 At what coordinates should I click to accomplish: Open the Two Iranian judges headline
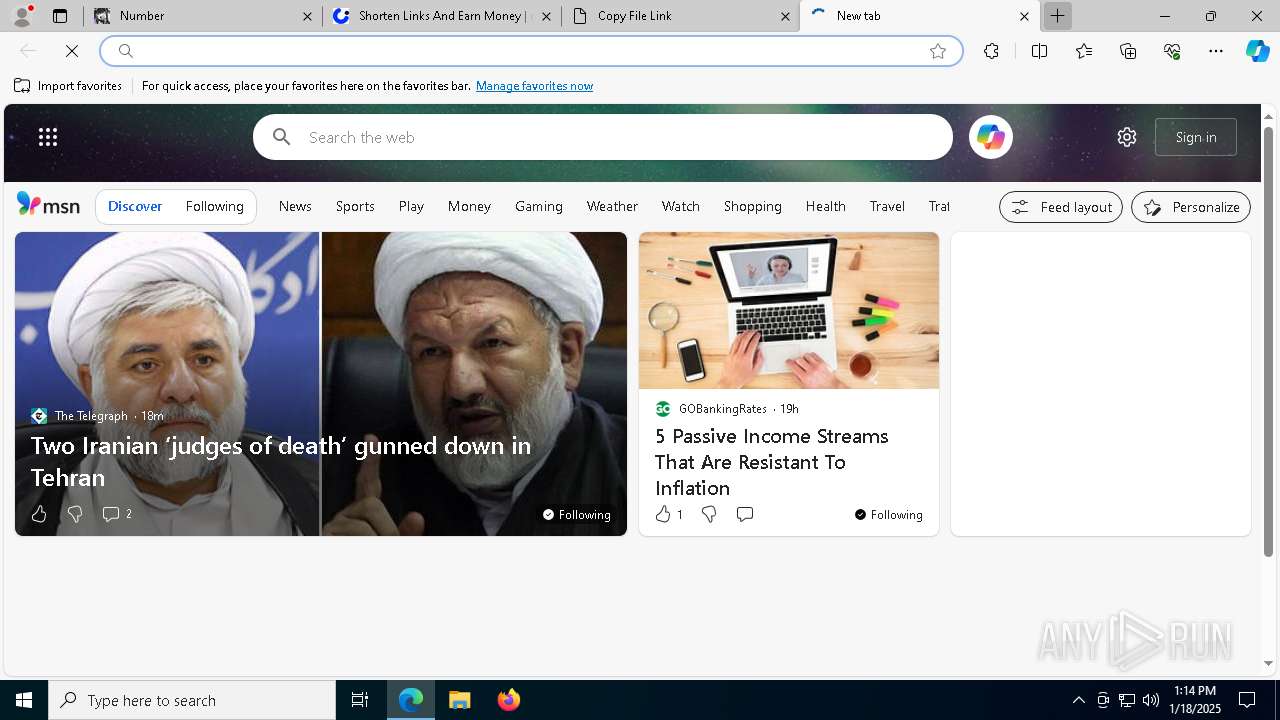pos(281,461)
